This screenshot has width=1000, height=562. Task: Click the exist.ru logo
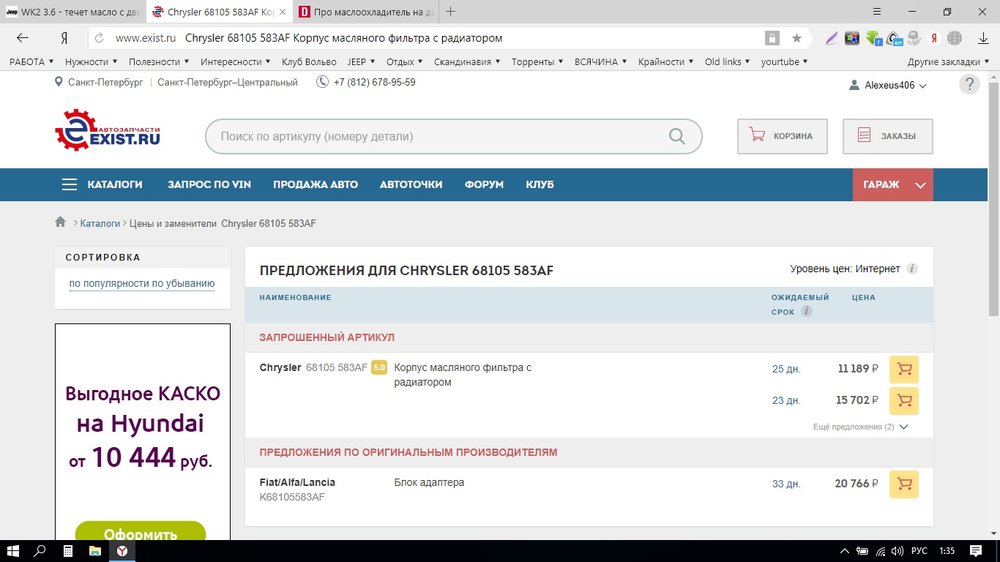107,130
